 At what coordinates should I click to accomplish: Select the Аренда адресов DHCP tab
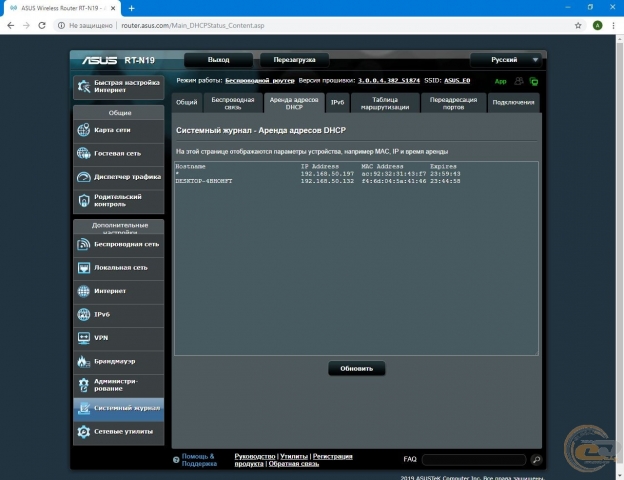coord(294,103)
